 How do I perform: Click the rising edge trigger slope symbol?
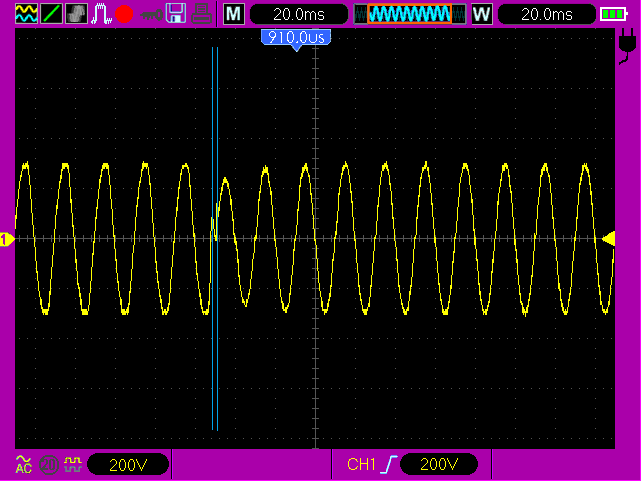pyautogui.click(x=388, y=464)
